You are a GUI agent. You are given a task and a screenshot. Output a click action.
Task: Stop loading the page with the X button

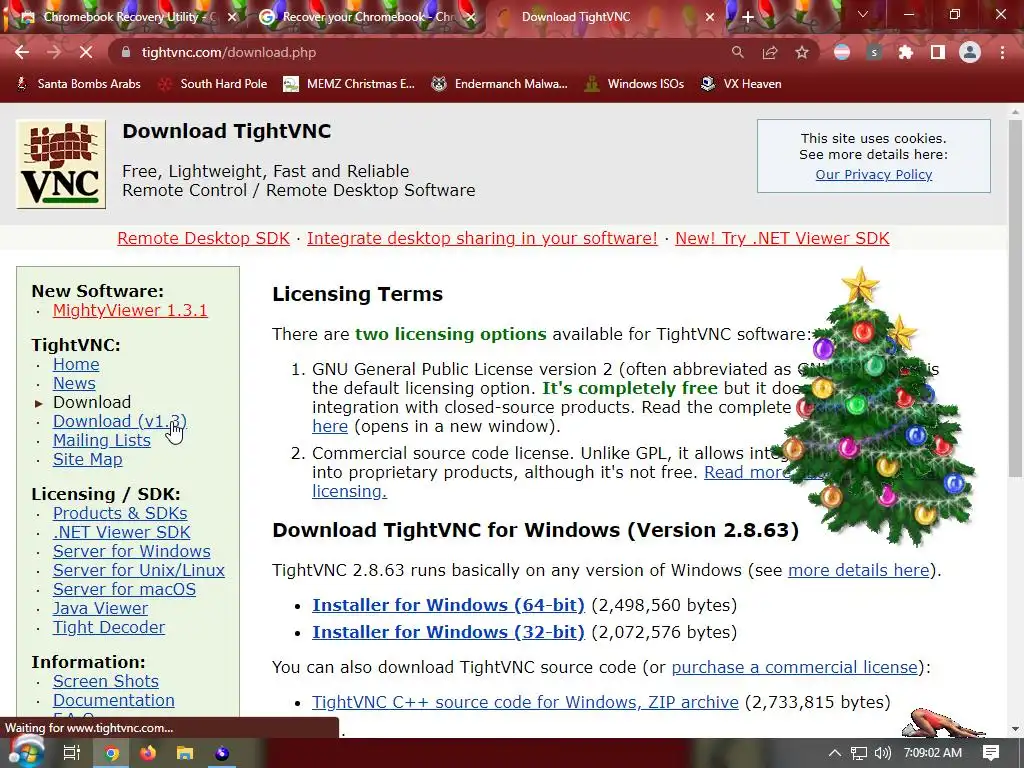coord(86,52)
